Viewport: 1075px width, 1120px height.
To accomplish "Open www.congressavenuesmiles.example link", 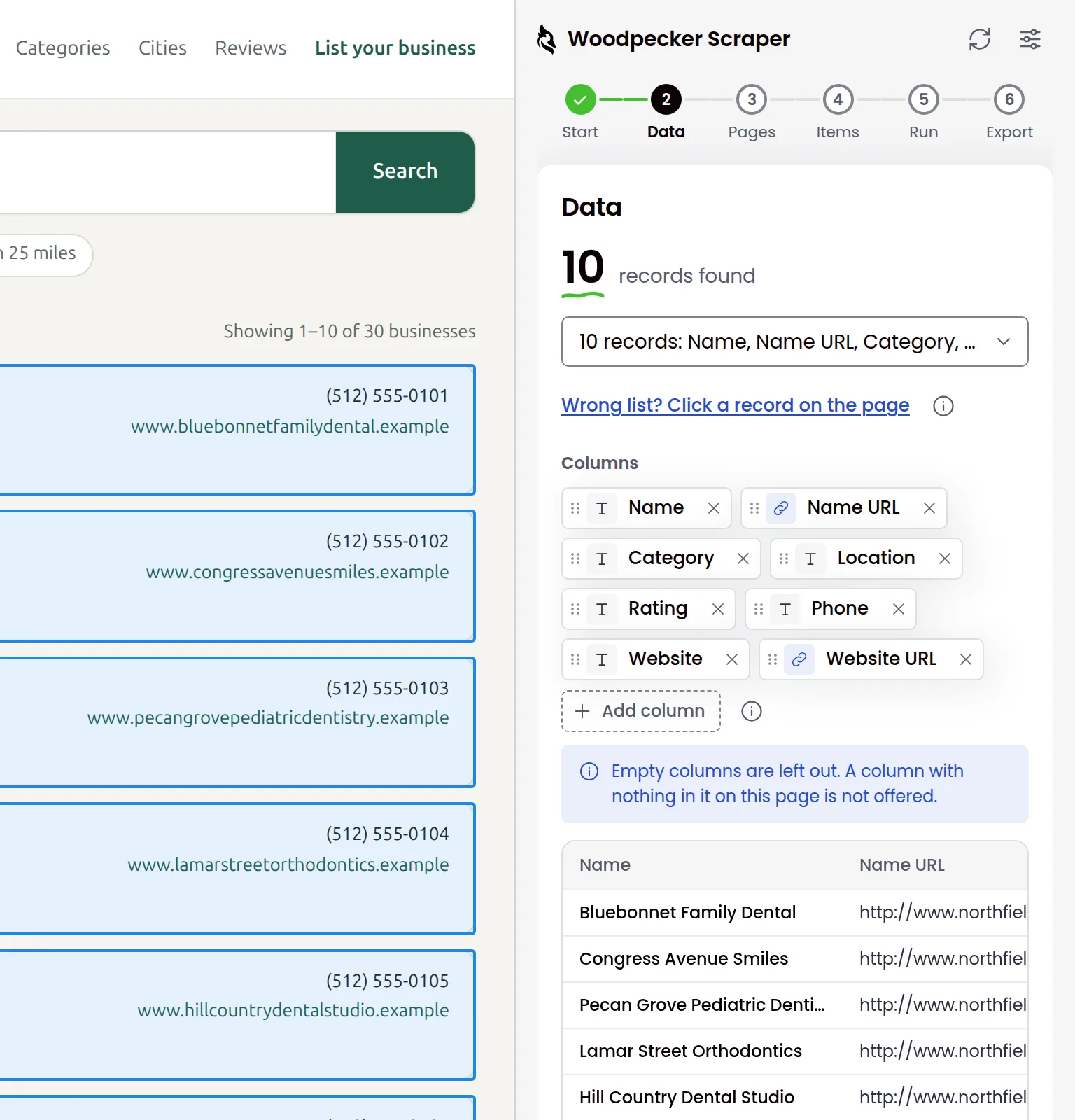I will [297, 572].
